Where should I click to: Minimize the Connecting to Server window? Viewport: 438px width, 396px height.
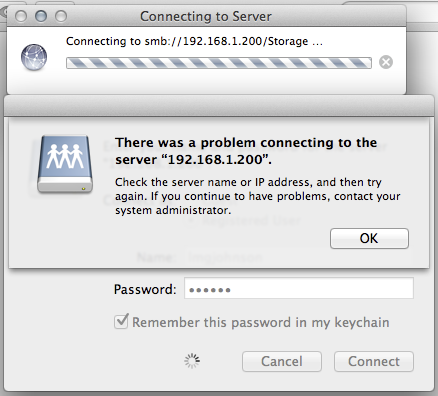41,16
